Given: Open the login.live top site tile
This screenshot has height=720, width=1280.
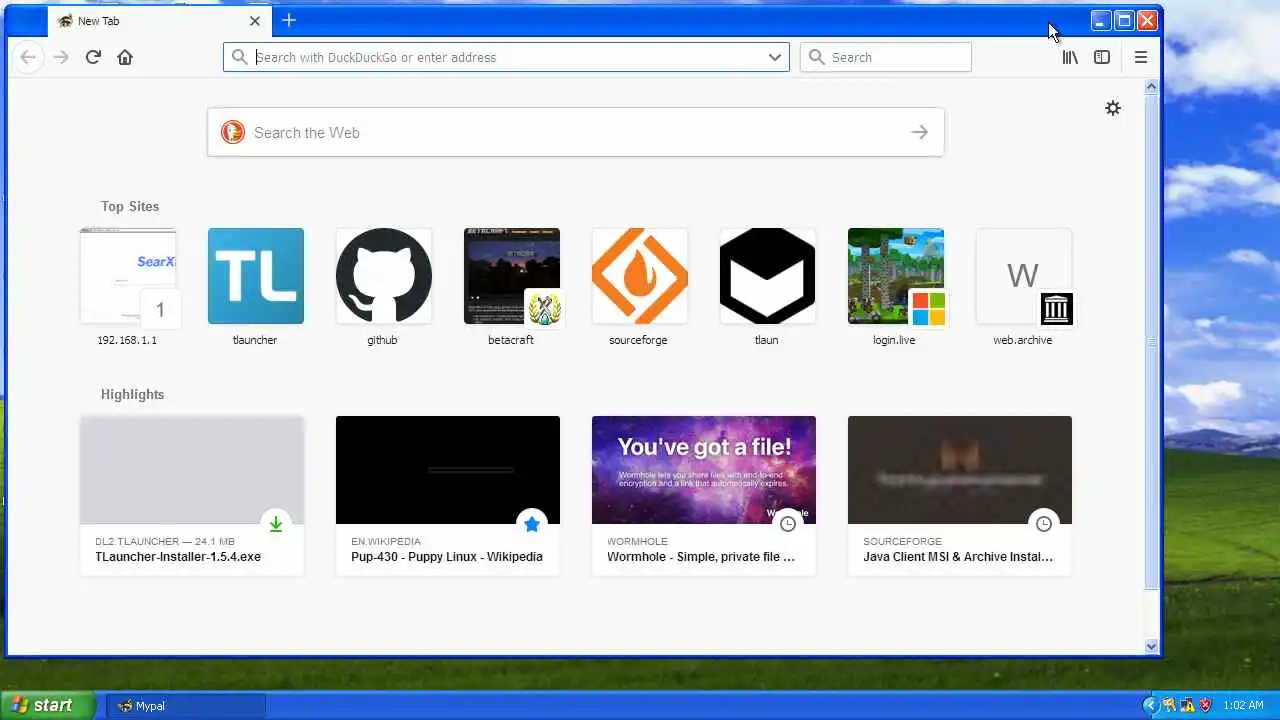Looking at the screenshot, I should pyautogui.click(x=896, y=287).
